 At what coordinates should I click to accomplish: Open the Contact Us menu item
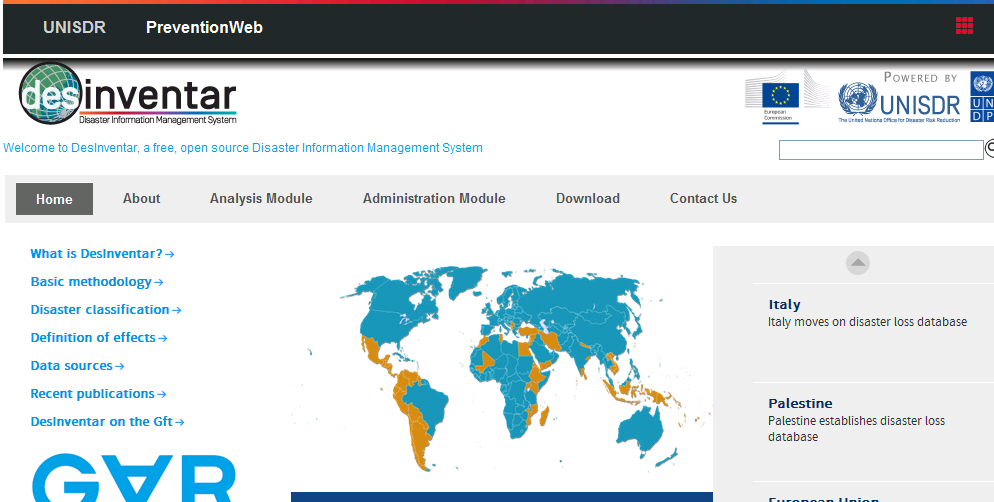tap(704, 198)
